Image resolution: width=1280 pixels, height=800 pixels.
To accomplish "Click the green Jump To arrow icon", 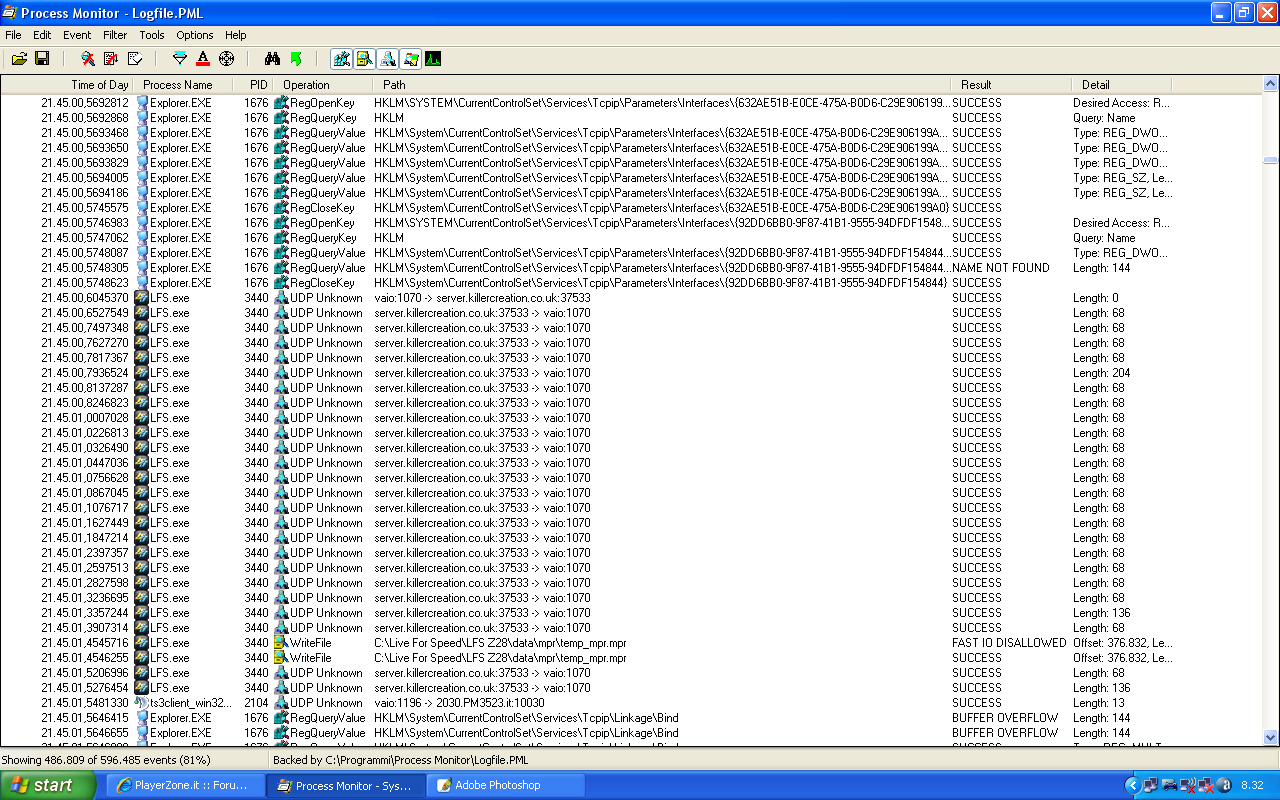I will coord(296,59).
